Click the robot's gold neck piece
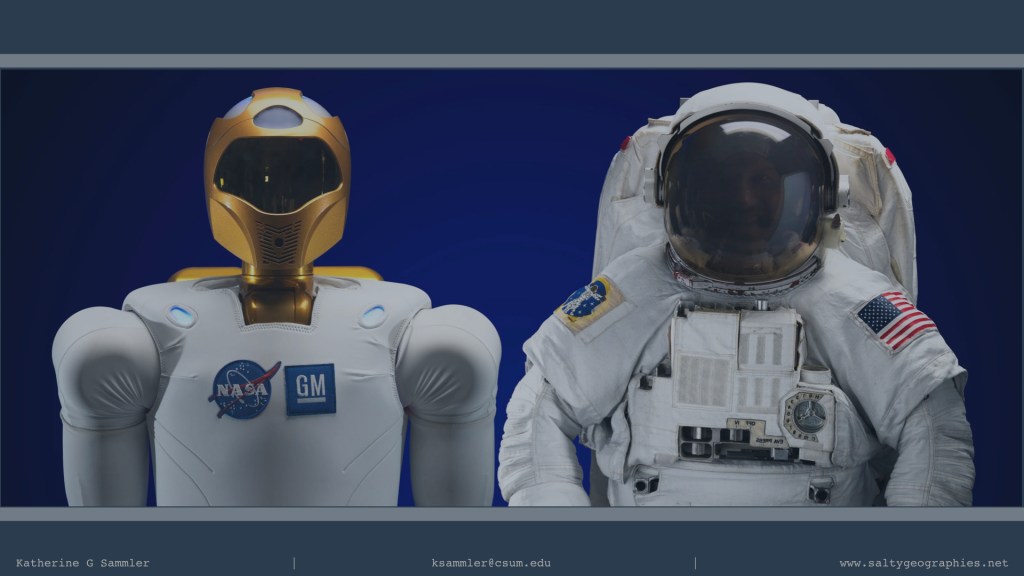 pyautogui.click(x=277, y=297)
